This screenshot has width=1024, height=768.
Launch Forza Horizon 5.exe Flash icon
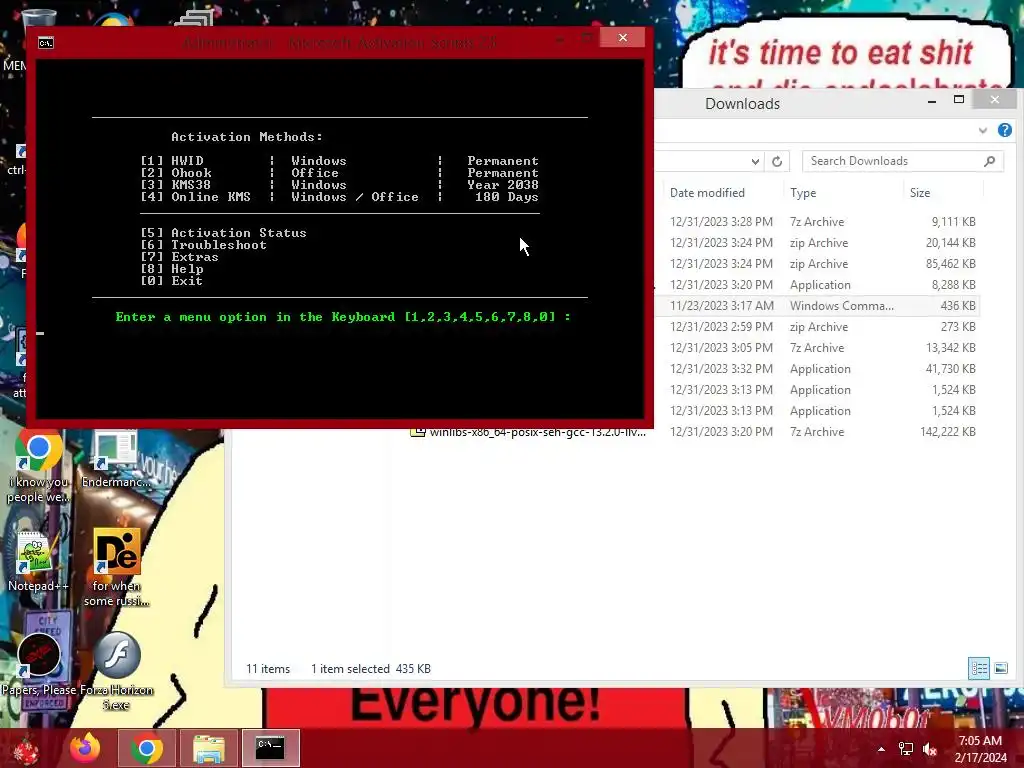click(x=117, y=671)
